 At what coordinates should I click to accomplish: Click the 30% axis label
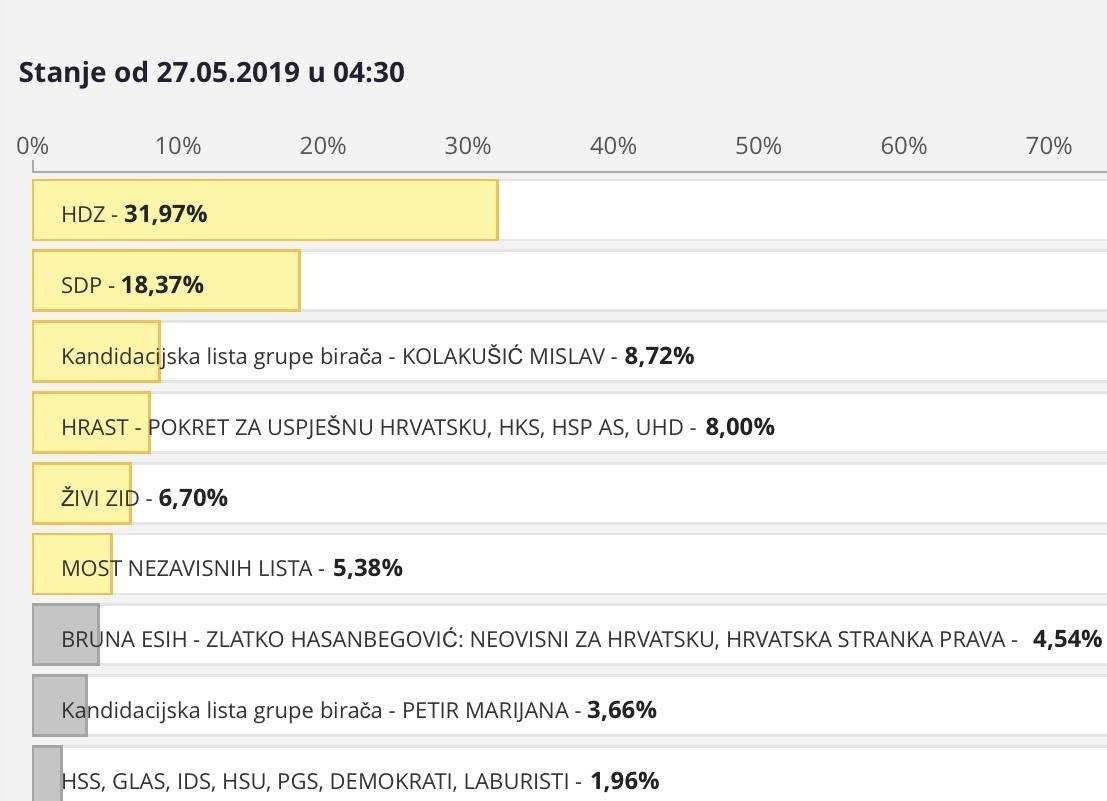coord(468,146)
